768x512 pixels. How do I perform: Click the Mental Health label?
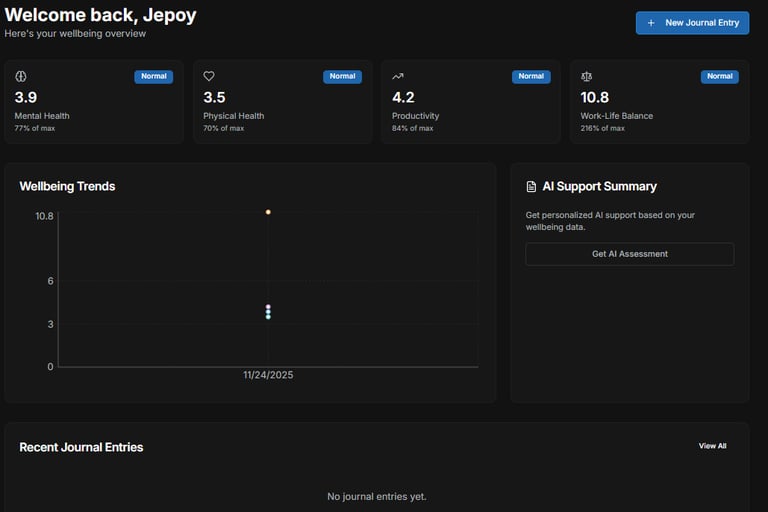click(x=42, y=116)
